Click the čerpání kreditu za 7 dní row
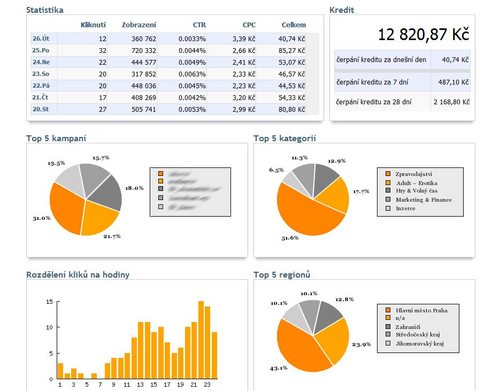The image size is (500, 391). pyautogui.click(x=402, y=82)
